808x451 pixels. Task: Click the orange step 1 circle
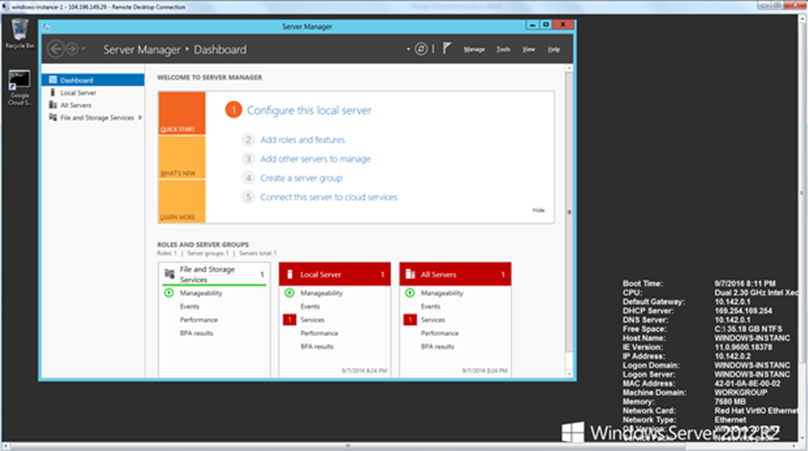pyautogui.click(x=233, y=110)
